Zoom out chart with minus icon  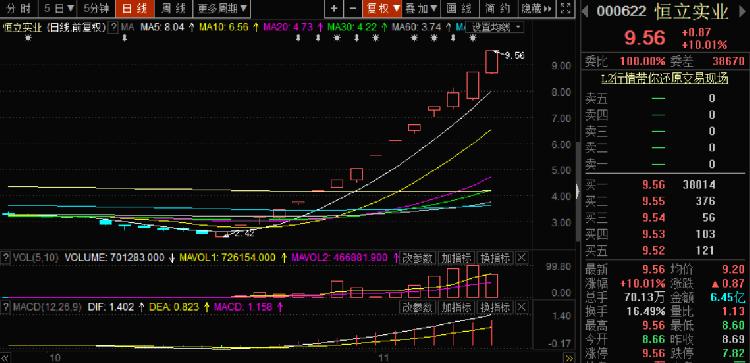(x=353, y=8)
